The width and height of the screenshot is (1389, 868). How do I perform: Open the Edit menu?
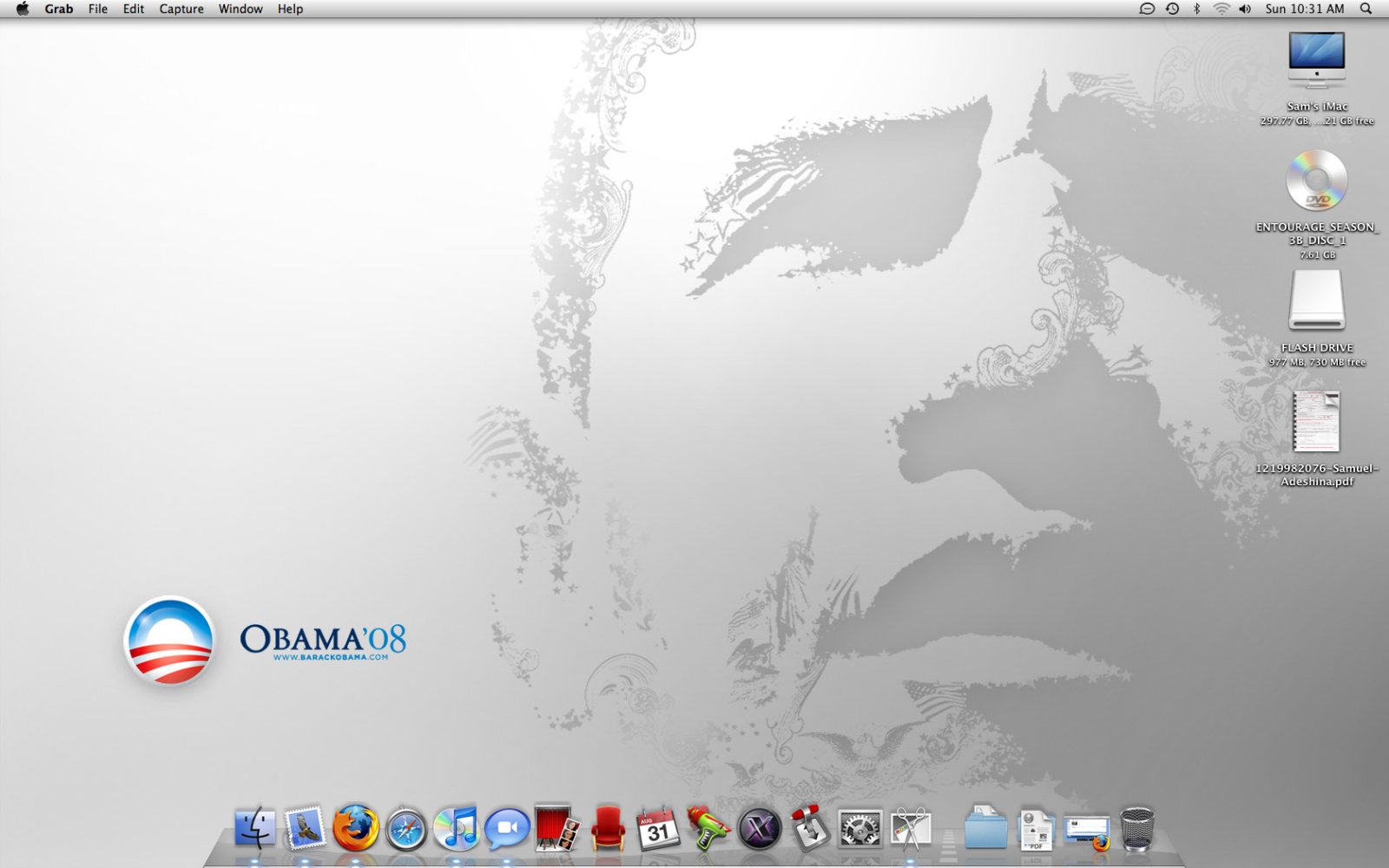tap(134, 9)
